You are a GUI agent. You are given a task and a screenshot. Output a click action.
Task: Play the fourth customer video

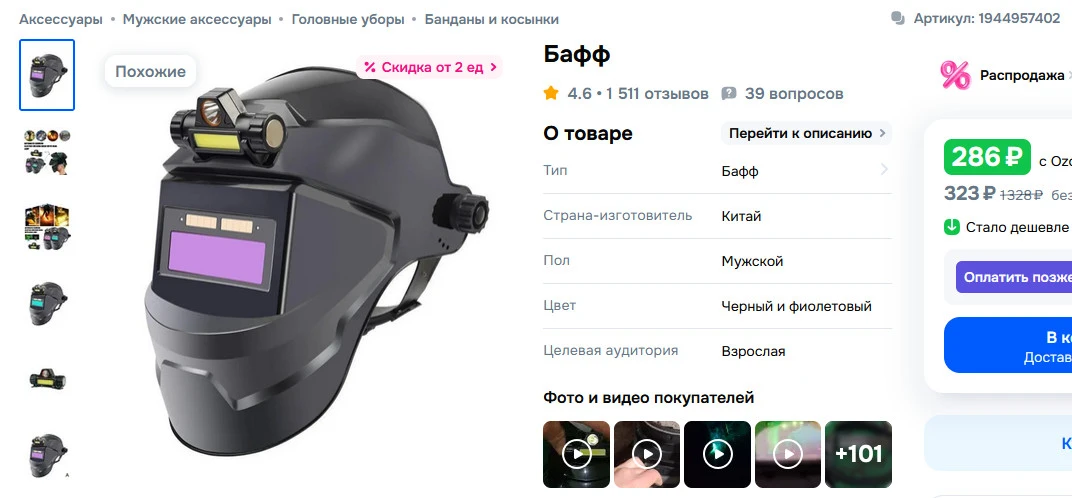tap(788, 454)
